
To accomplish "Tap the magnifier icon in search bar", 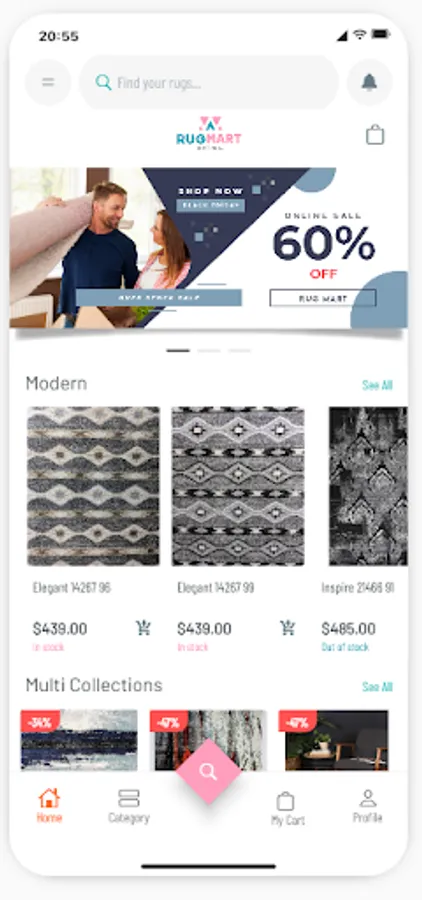I will pos(103,83).
